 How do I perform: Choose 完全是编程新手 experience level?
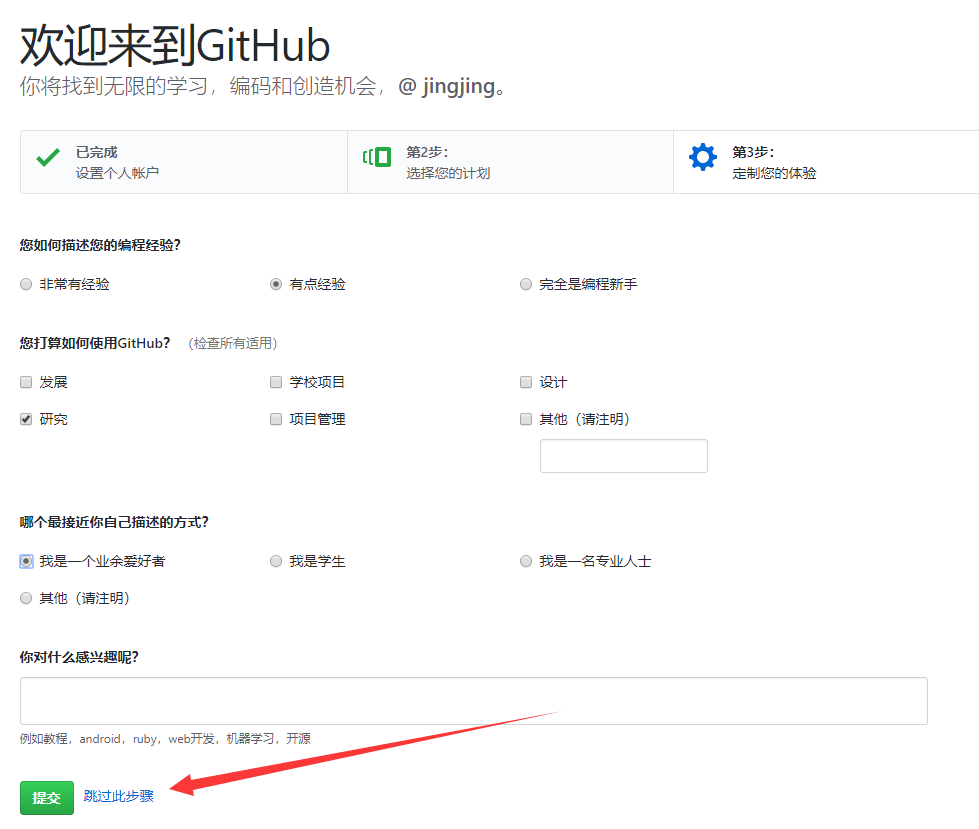[526, 285]
